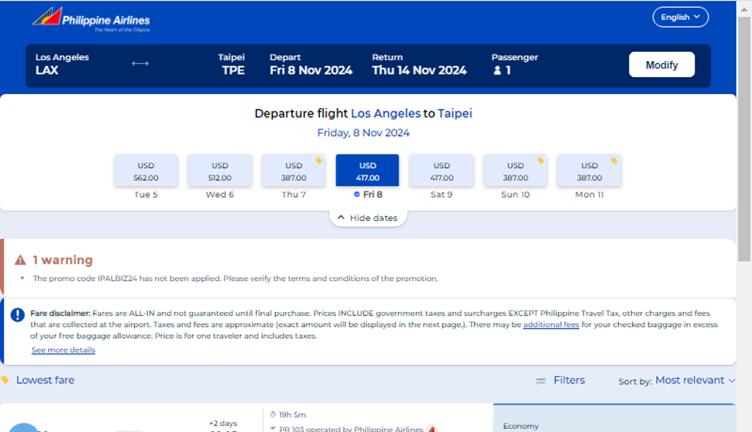The image size is (752, 432).
Task: Select Wed 6 fare USD 512.00
Action: click(220, 171)
